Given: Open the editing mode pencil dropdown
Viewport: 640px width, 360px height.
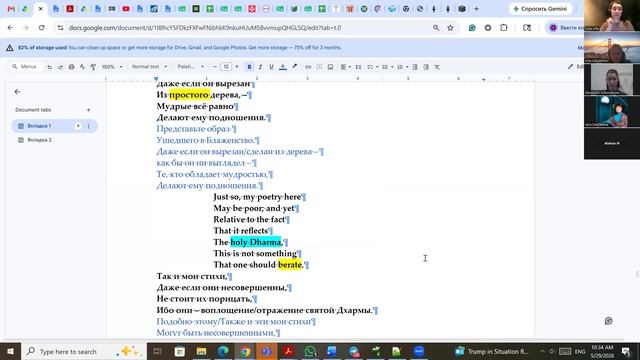Looking at the screenshot, I should pos(575,67).
